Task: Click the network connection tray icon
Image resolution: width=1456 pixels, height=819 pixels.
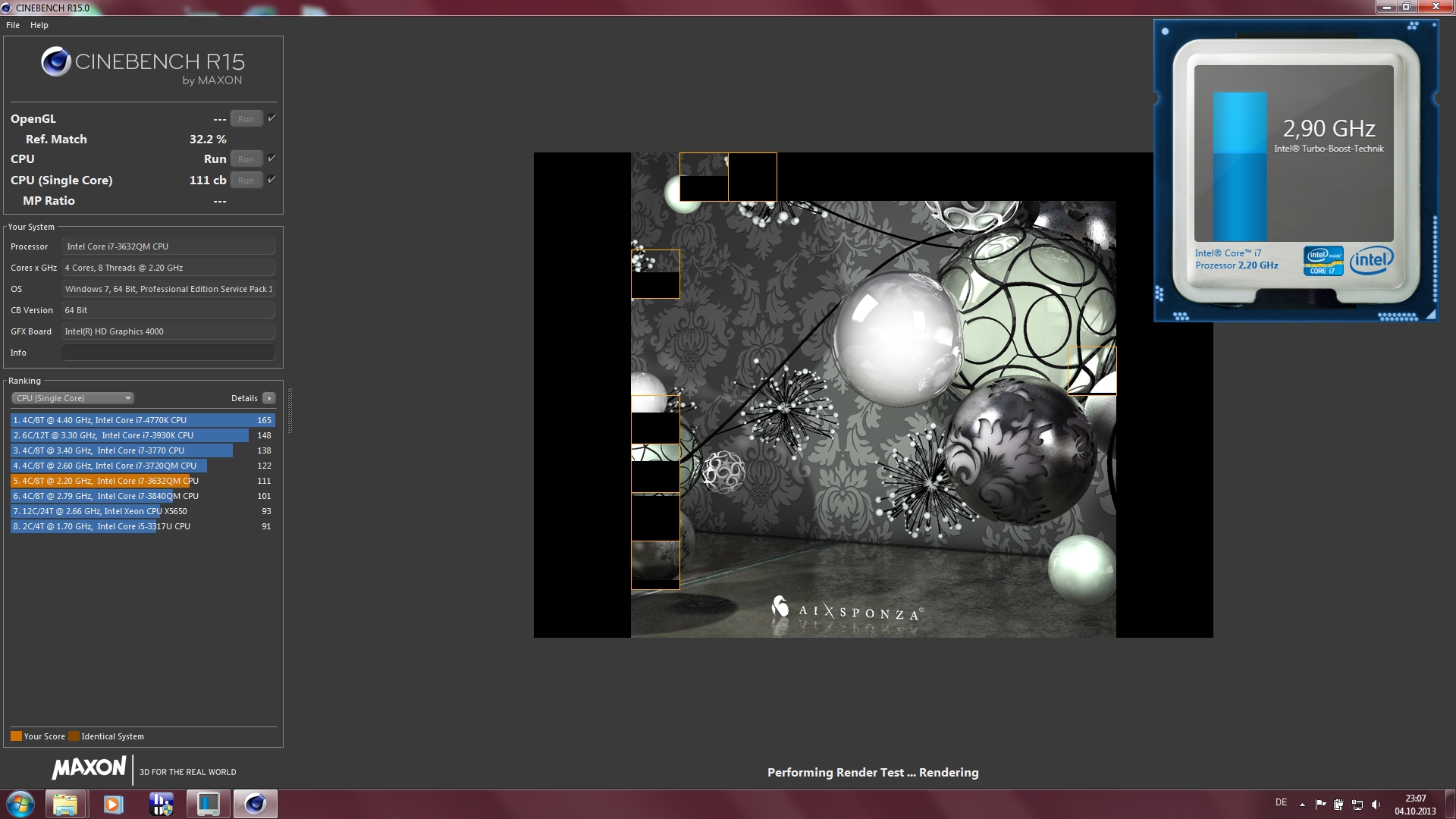Action: coord(1357,805)
